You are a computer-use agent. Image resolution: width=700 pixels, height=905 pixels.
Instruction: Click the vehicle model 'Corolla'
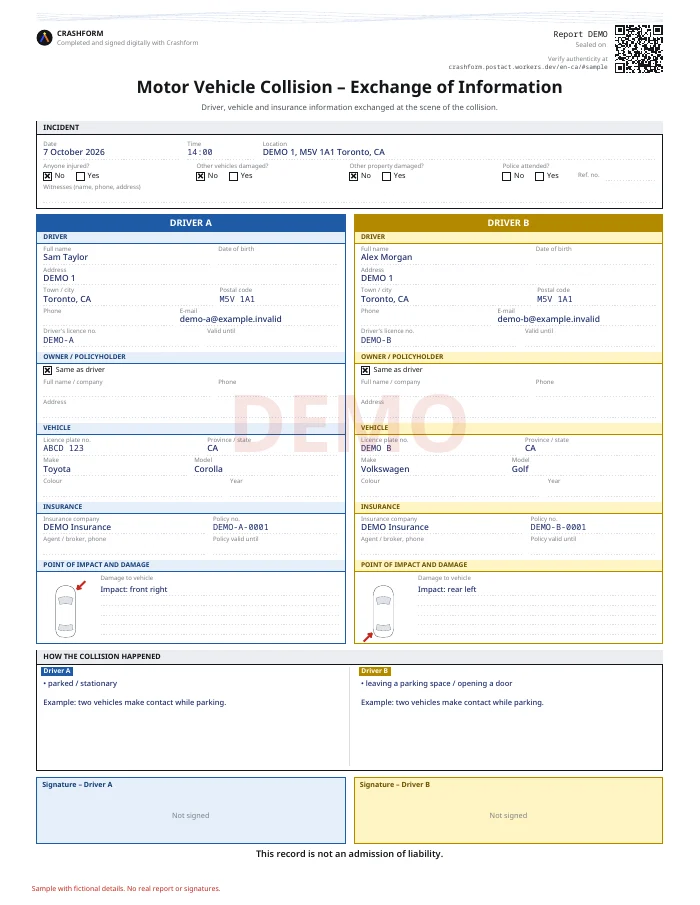[x=208, y=469]
